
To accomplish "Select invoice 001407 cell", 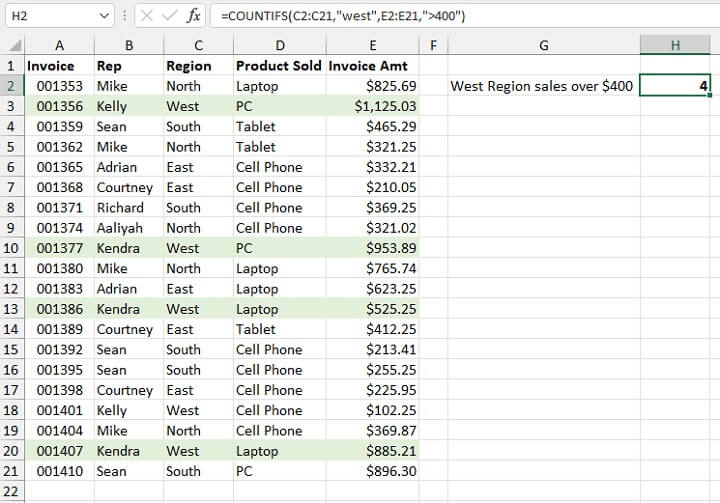I will pyautogui.click(x=59, y=451).
